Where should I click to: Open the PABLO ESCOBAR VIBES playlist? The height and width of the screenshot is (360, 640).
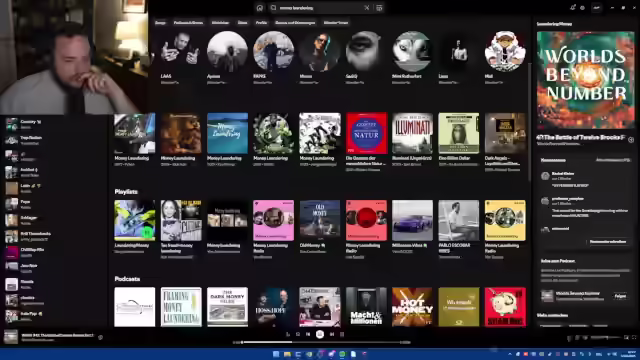459,220
